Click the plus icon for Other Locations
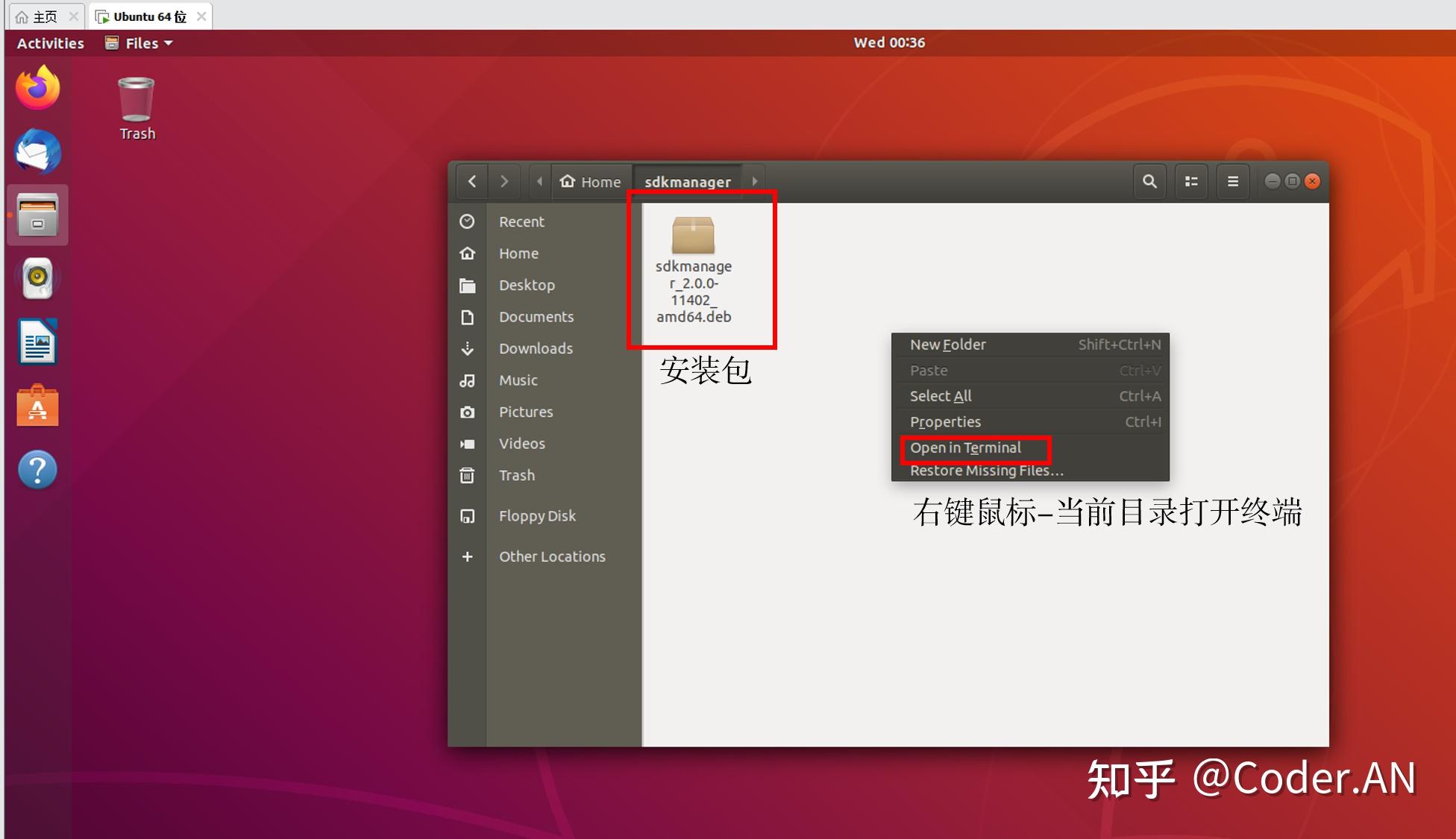 467,556
